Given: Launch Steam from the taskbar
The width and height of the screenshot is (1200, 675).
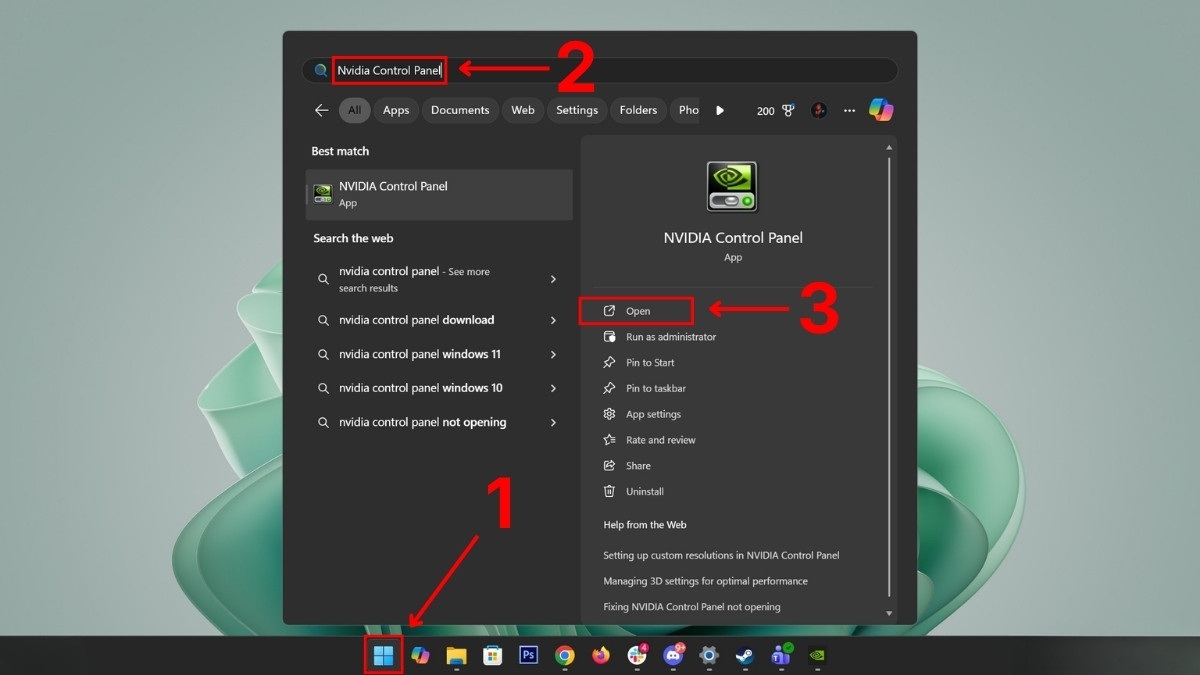Looking at the screenshot, I should click(x=745, y=656).
